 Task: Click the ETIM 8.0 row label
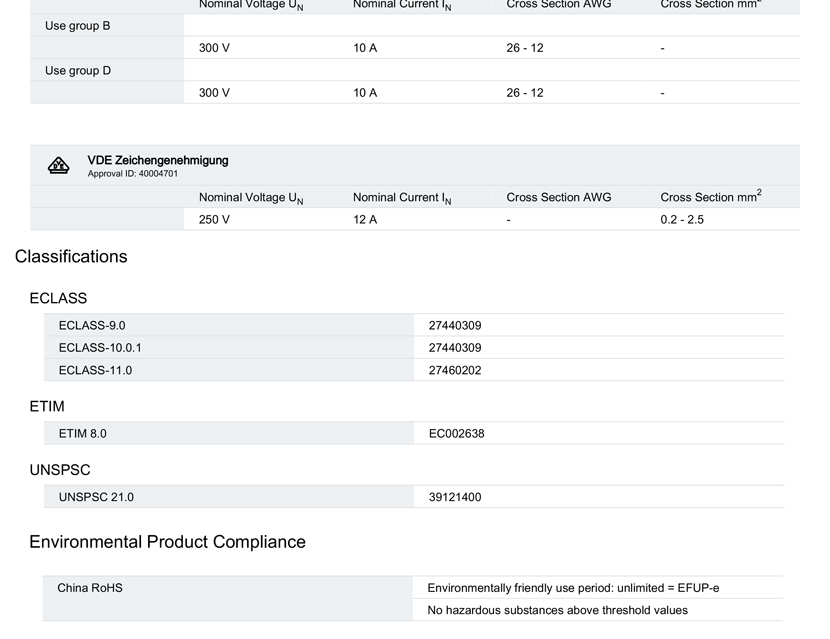click(x=82, y=434)
